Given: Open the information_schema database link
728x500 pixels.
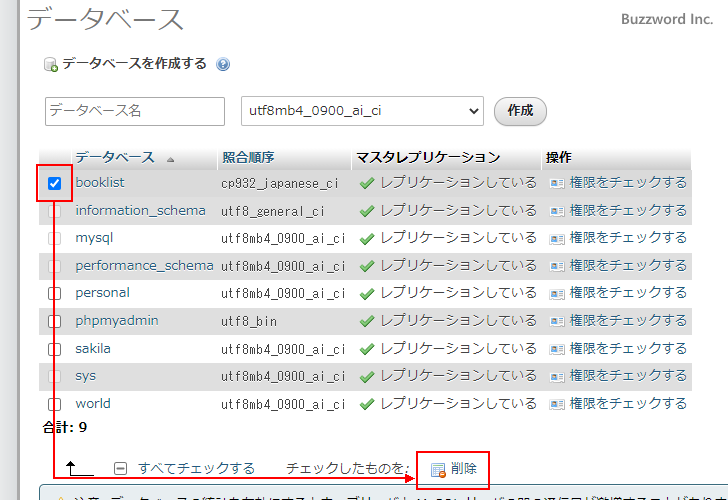Looking at the screenshot, I should click(140, 210).
